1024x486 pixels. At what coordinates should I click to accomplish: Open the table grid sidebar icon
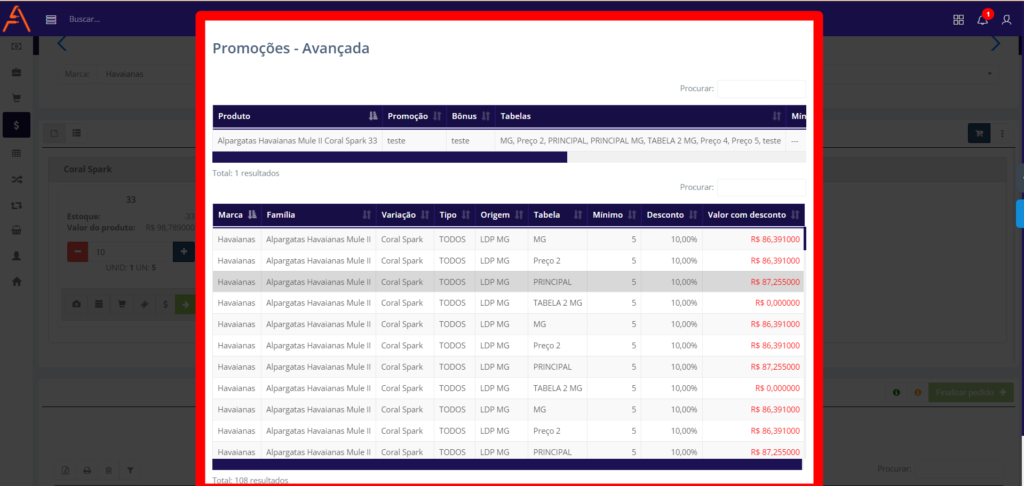coord(16,153)
